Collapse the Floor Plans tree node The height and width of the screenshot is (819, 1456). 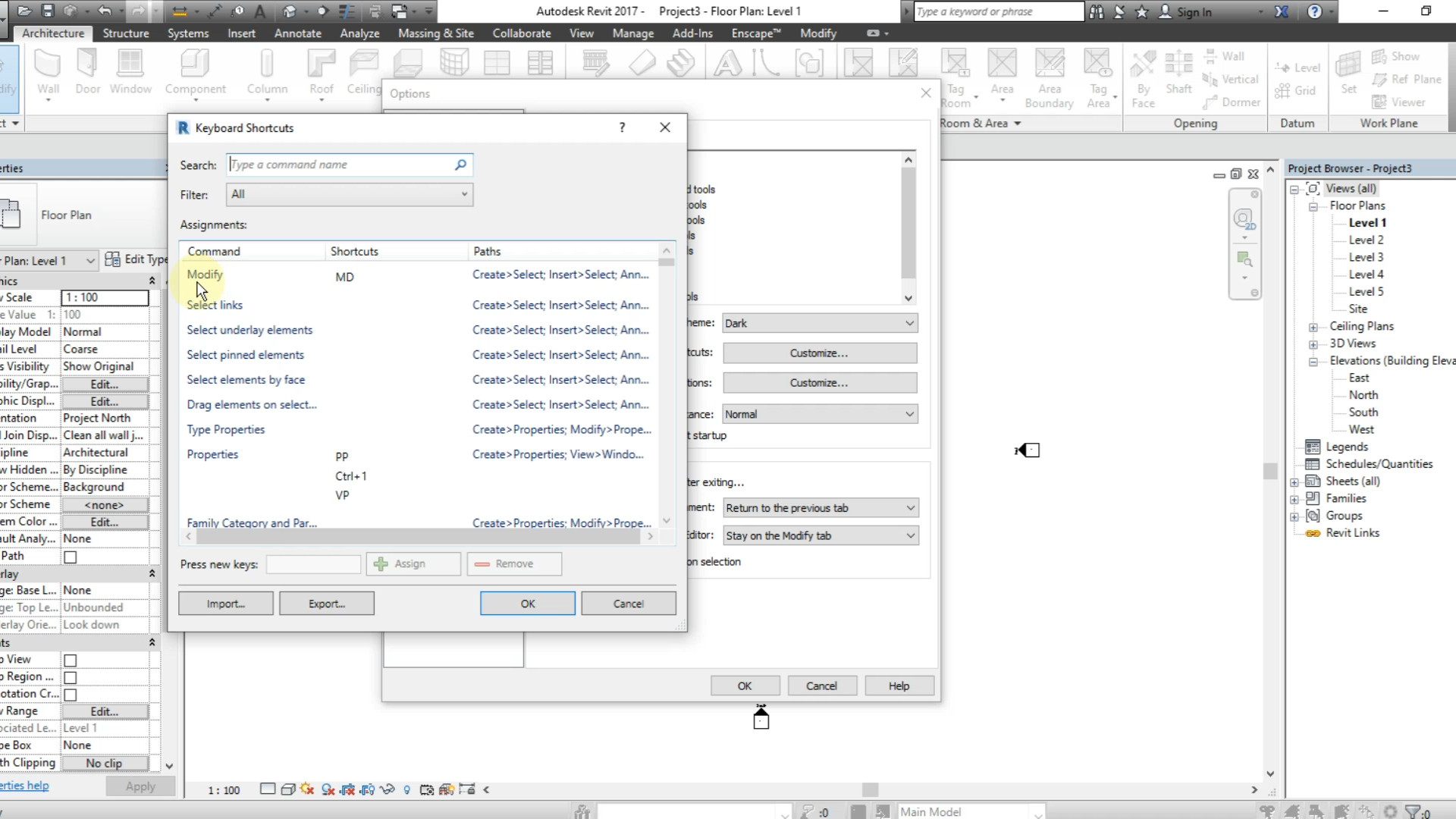pyautogui.click(x=1313, y=206)
